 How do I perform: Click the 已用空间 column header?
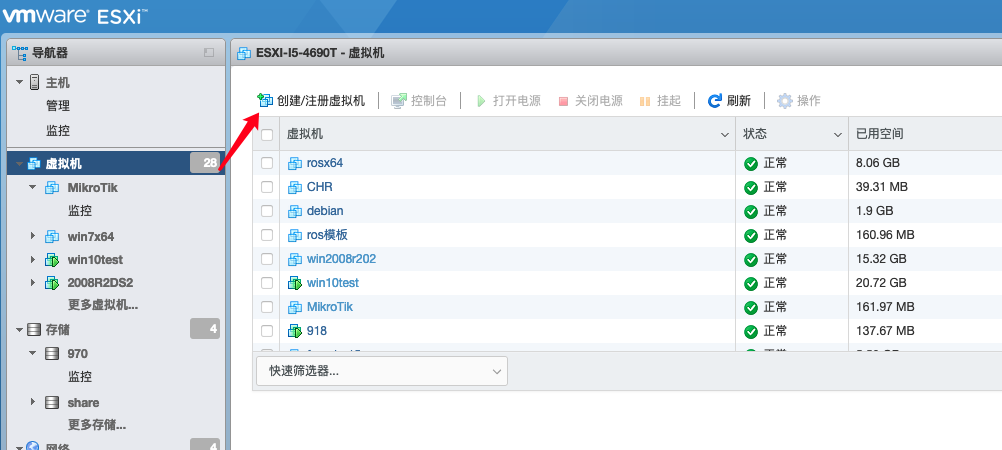pyautogui.click(x=925, y=134)
